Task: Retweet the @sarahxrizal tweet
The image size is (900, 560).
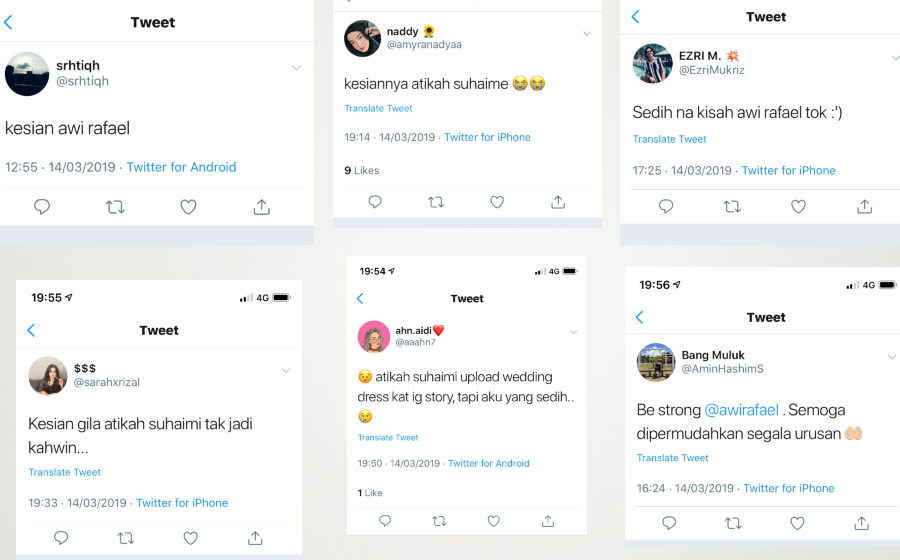Action: tap(126, 538)
